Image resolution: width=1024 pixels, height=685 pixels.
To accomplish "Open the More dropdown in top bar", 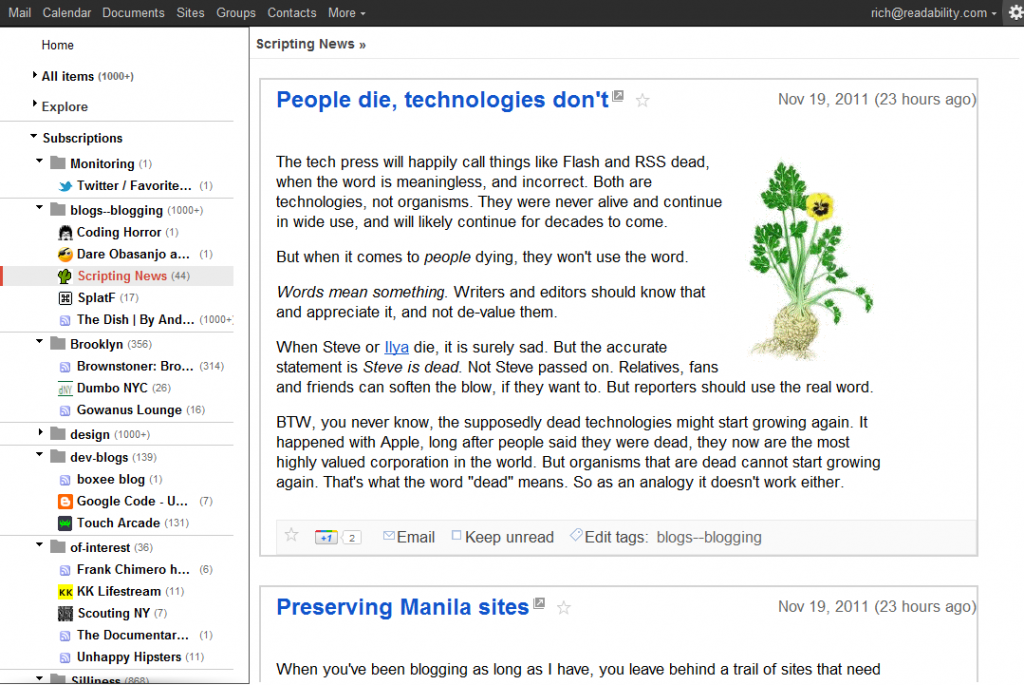I will tap(346, 13).
